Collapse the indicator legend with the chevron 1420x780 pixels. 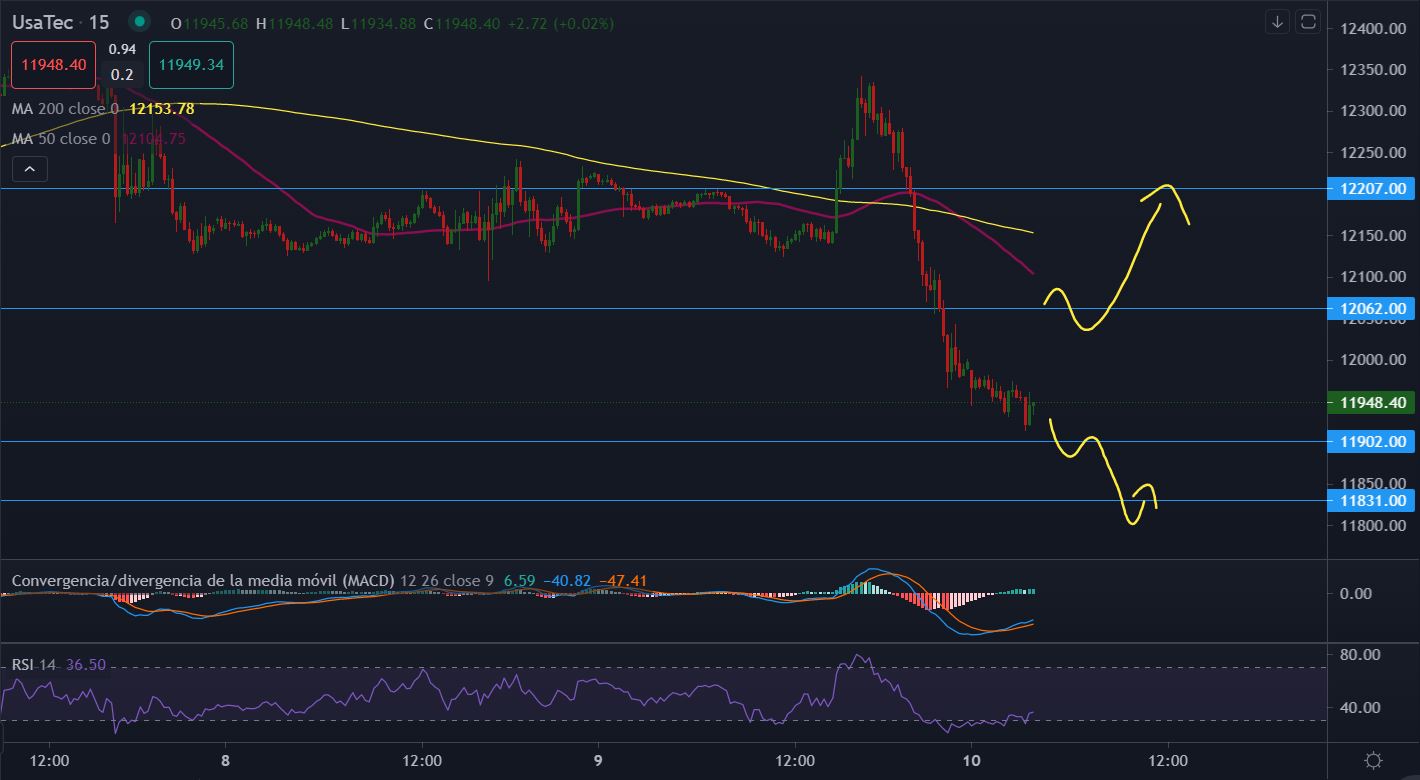29,170
